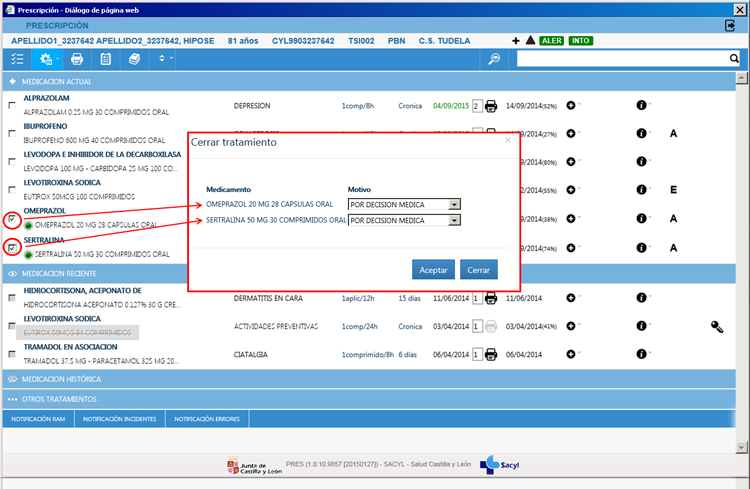Click the print icon in the toolbar
Screen dimensions: 750x489
[77, 60]
